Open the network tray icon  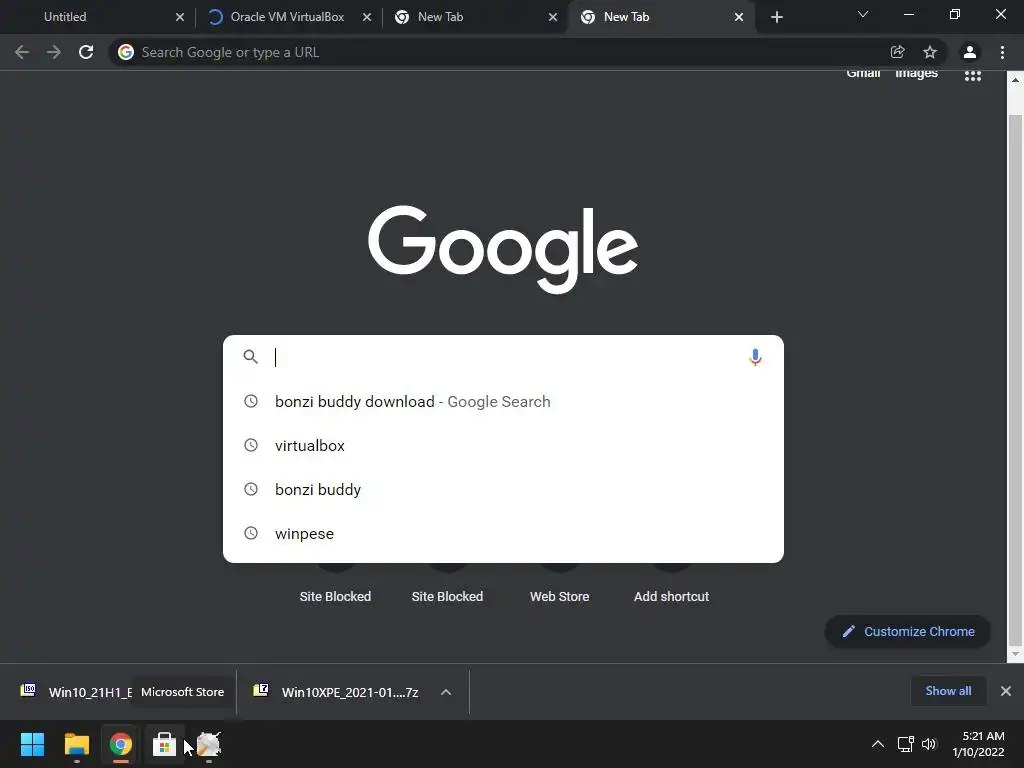tap(905, 744)
